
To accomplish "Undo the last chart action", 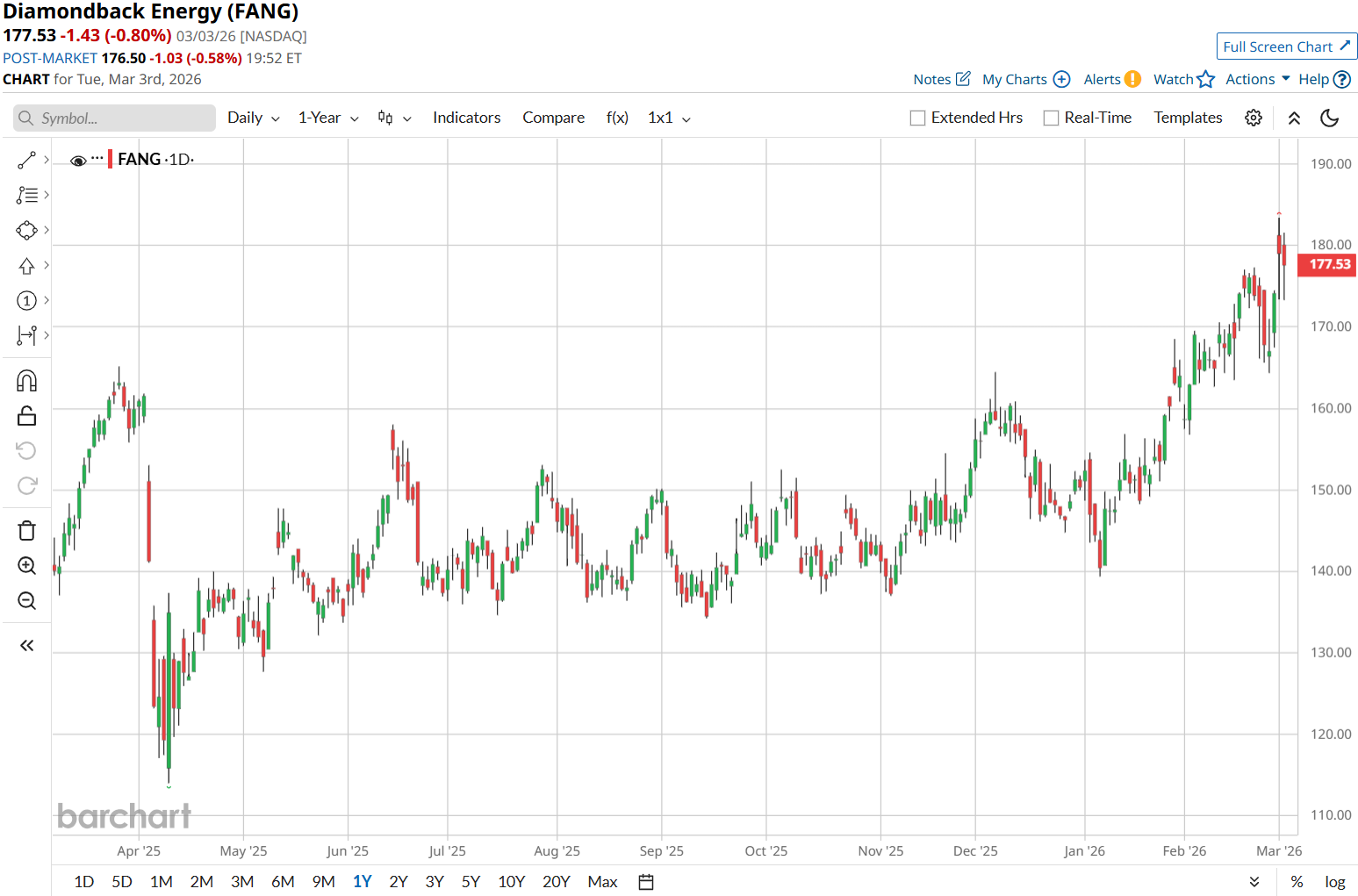I will coord(26,451).
